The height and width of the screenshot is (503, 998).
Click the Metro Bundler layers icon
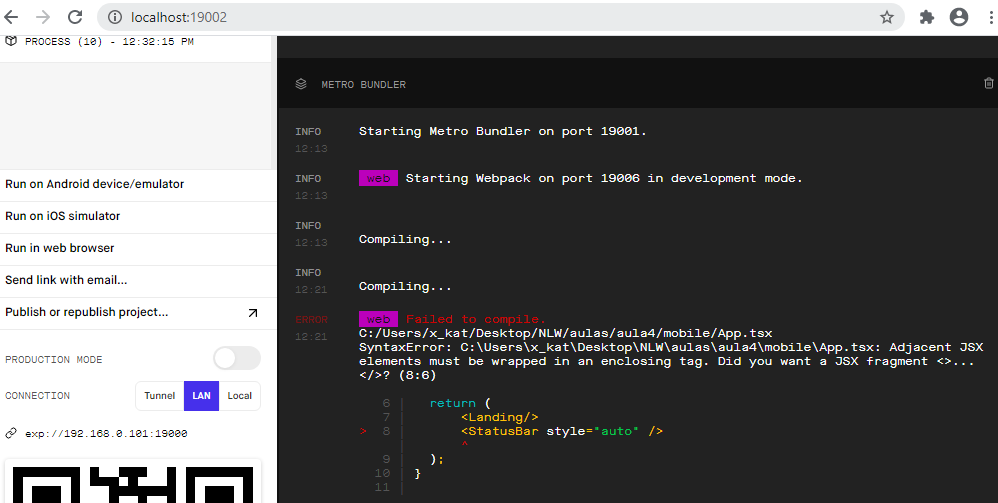coord(301,84)
